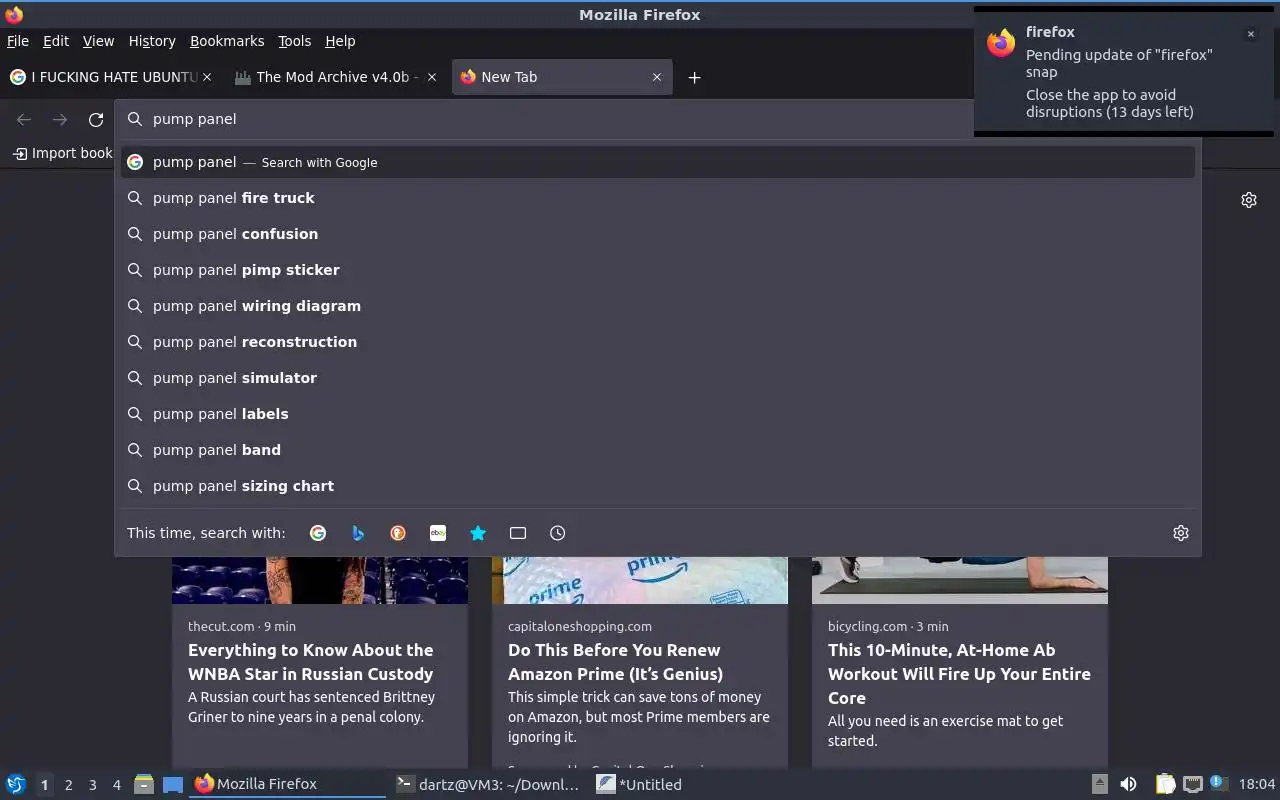The height and width of the screenshot is (800, 1280).
Task: Open file manager icon in the taskbar
Action: click(x=144, y=784)
